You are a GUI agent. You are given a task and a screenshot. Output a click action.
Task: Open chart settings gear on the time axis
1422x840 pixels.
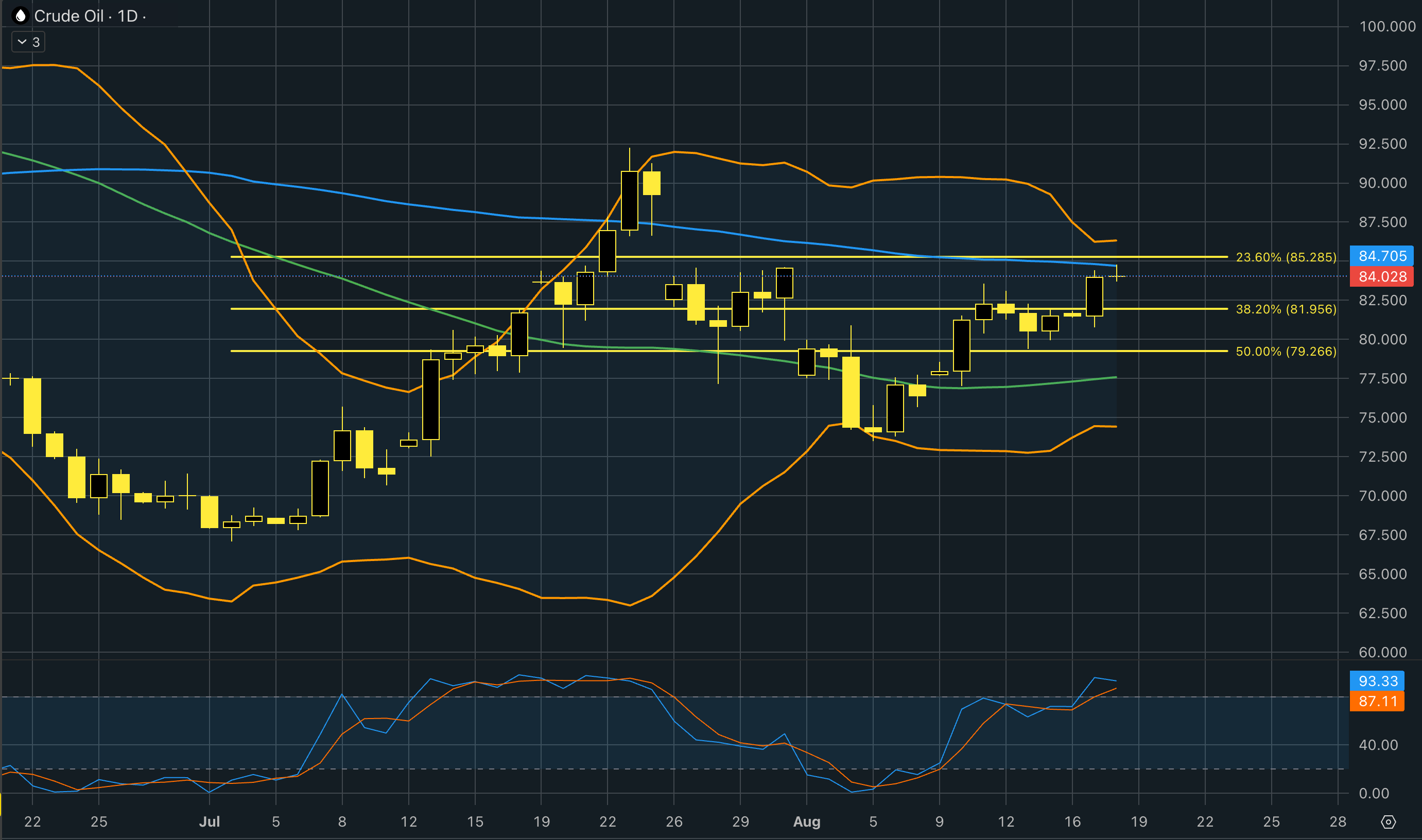click(1389, 821)
